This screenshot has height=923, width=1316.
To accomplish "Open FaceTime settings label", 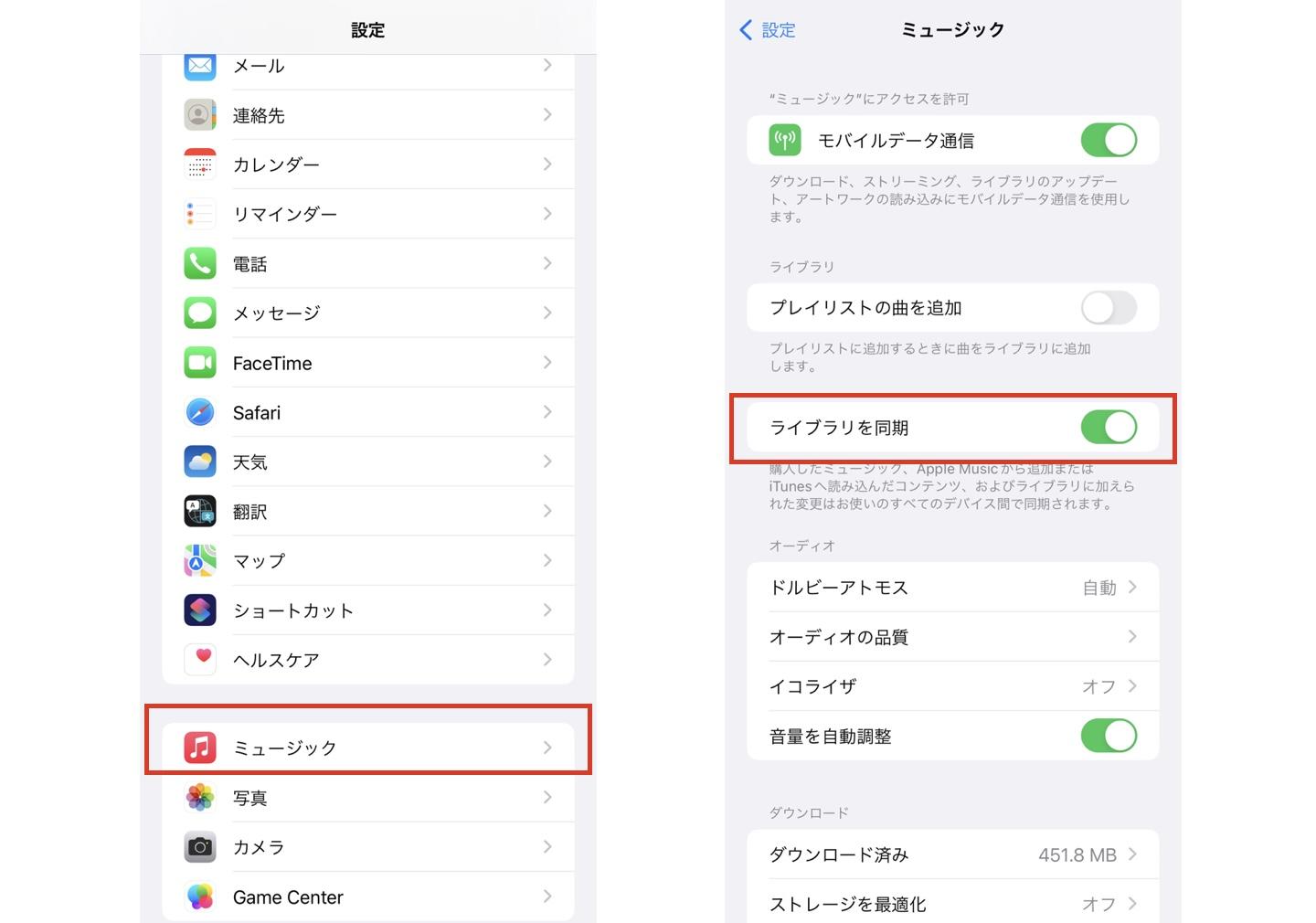I will (272, 363).
